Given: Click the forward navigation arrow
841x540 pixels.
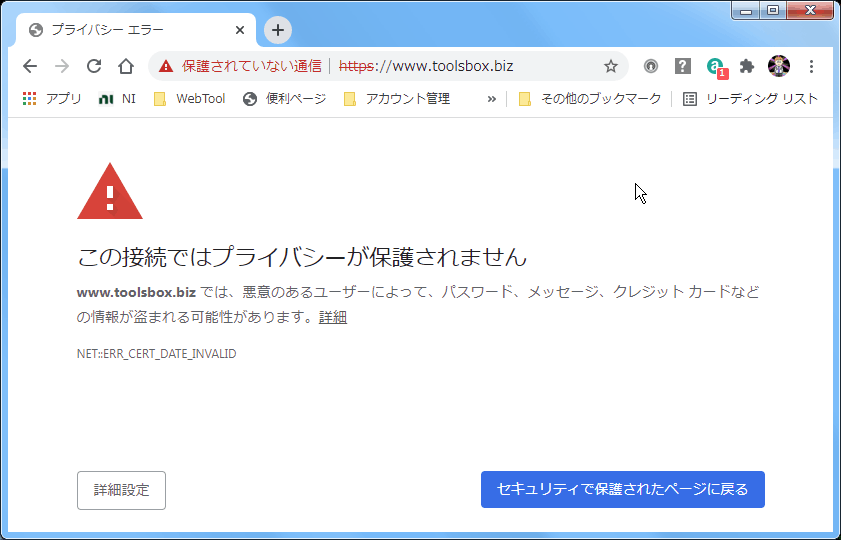Looking at the screenshot, I should [62, 66].
